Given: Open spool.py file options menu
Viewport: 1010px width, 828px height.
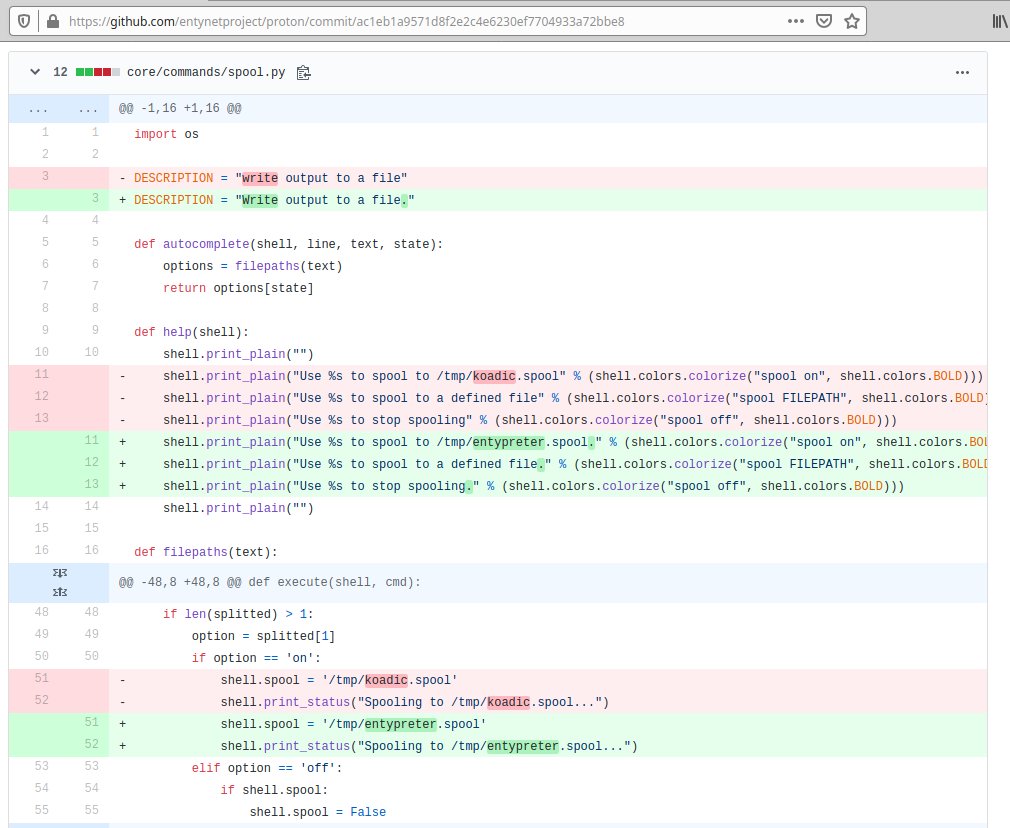Looking at the screenshot, I should [x=962, y=73].
